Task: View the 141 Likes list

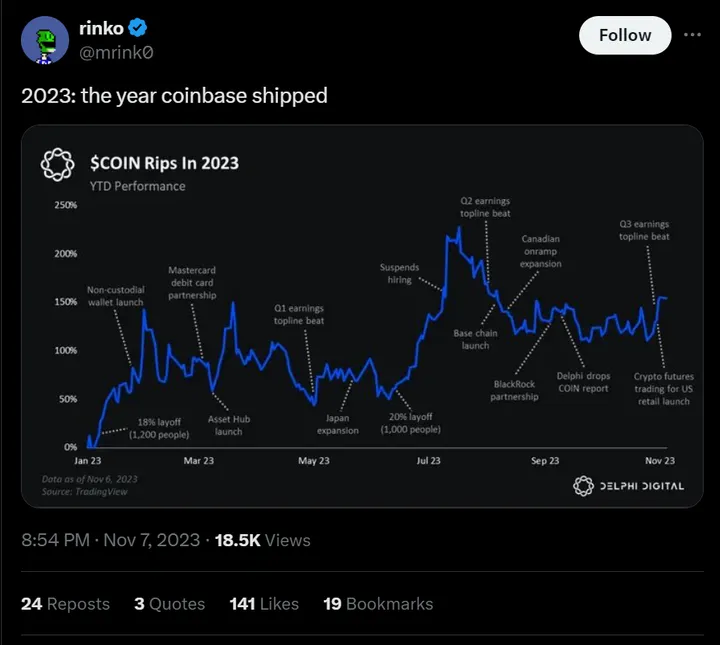Action: tap(264, 604)
